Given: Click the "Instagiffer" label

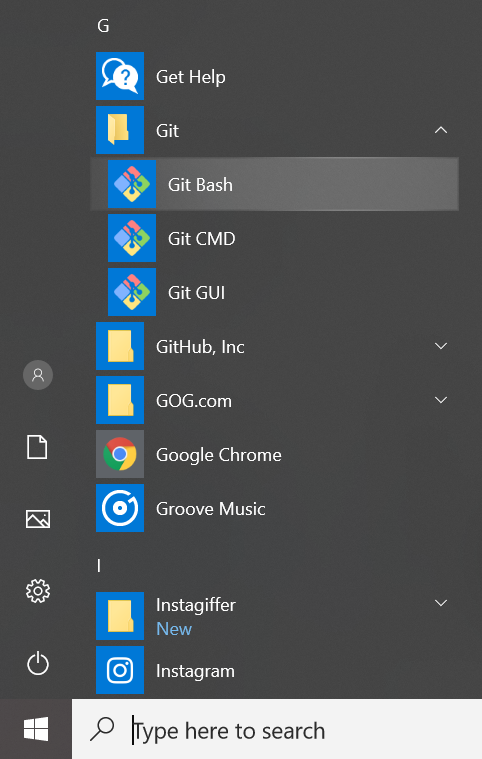Looking at the screenshot, I should click(196, 605).
